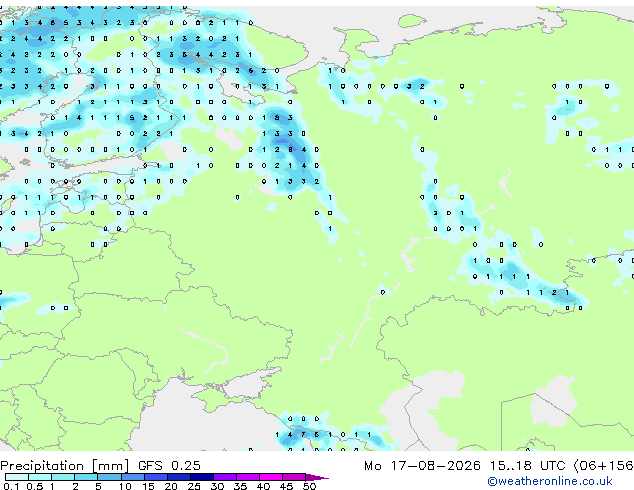Image resolution: width=634 pixels, height=490 pixels.
Task: Click the '0.1' legend value label
Action: coord(12,486)
